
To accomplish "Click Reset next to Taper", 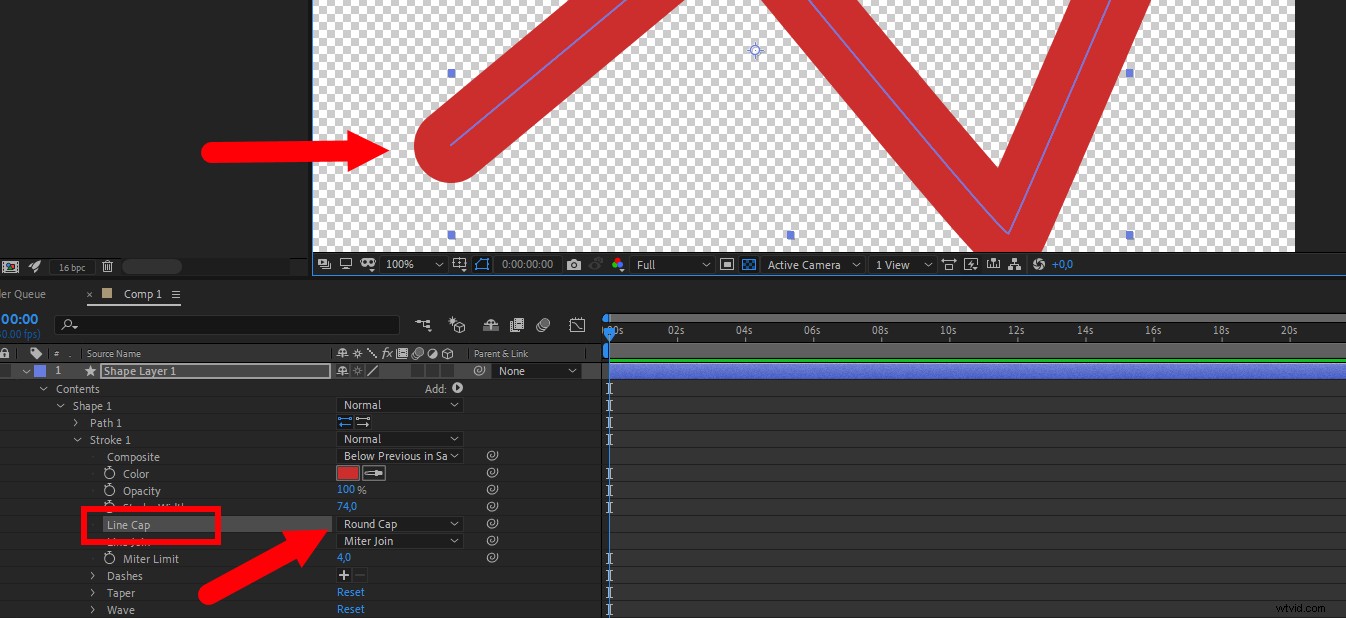I will coord(350,592).
